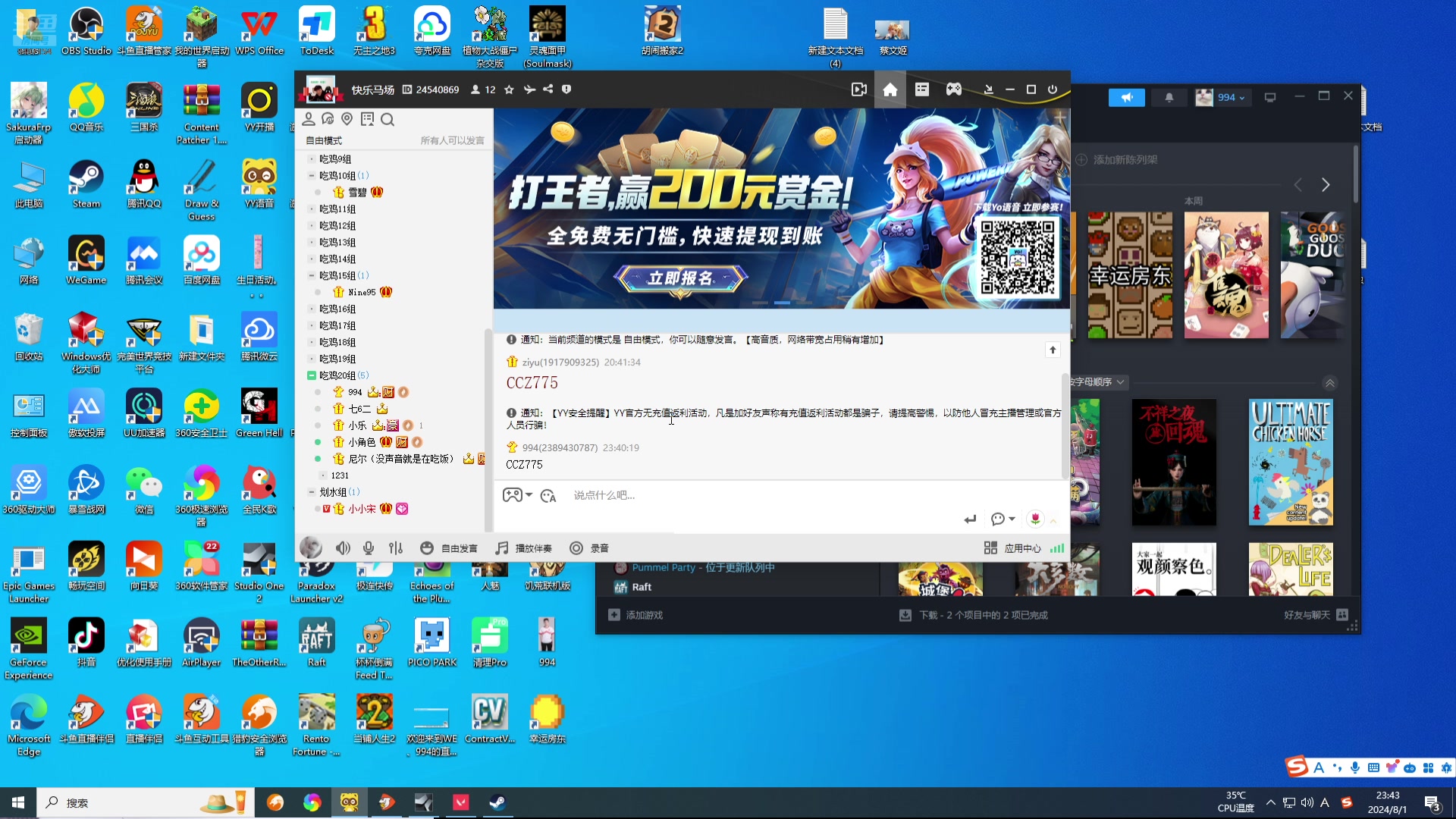Collapse Steam shelf with double-chevron button
This screenshot has width=1456, height=819.
1329,383
